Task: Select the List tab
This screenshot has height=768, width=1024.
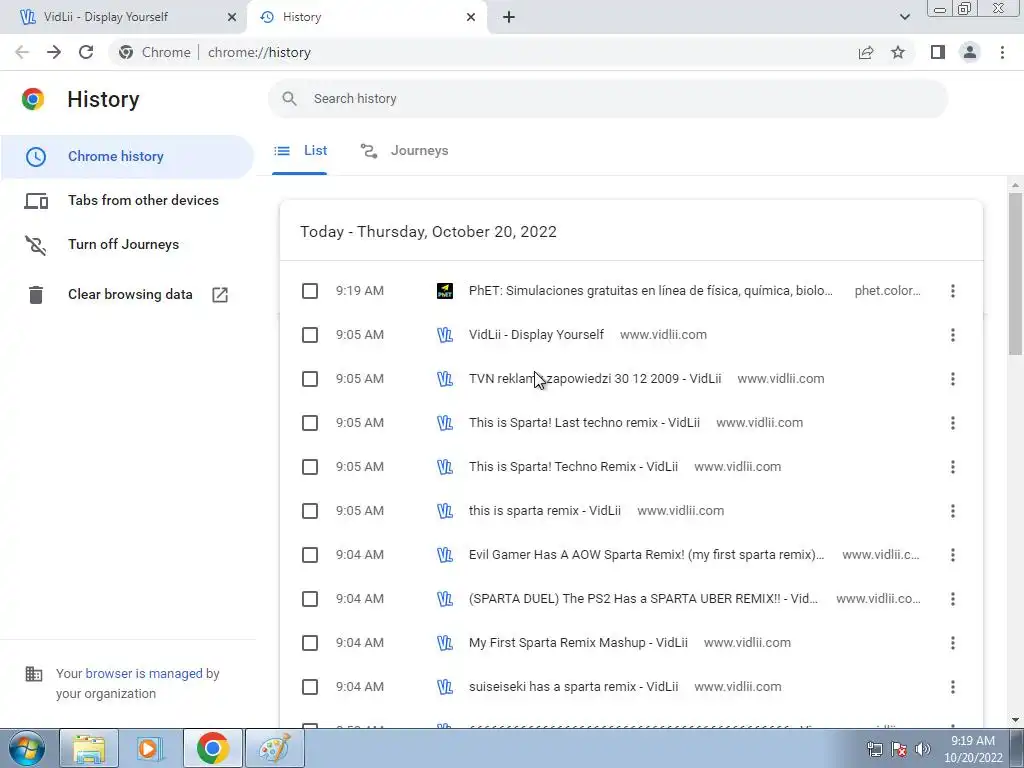Action: (x=300, y=151)
